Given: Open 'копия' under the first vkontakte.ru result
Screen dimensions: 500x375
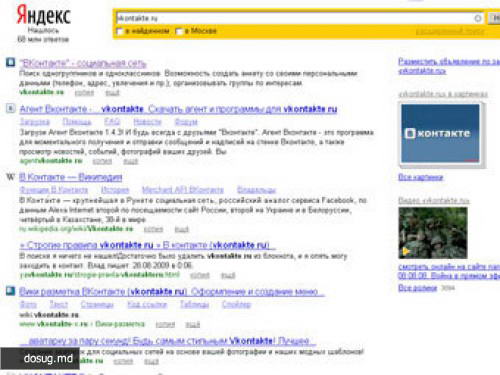Looking at the screenshot, I should 84,93.
